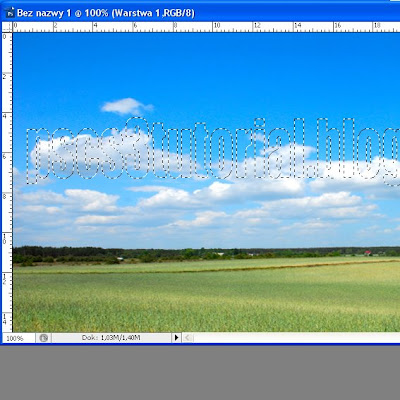Click the gray workspace area below document window

pos(200,373)
